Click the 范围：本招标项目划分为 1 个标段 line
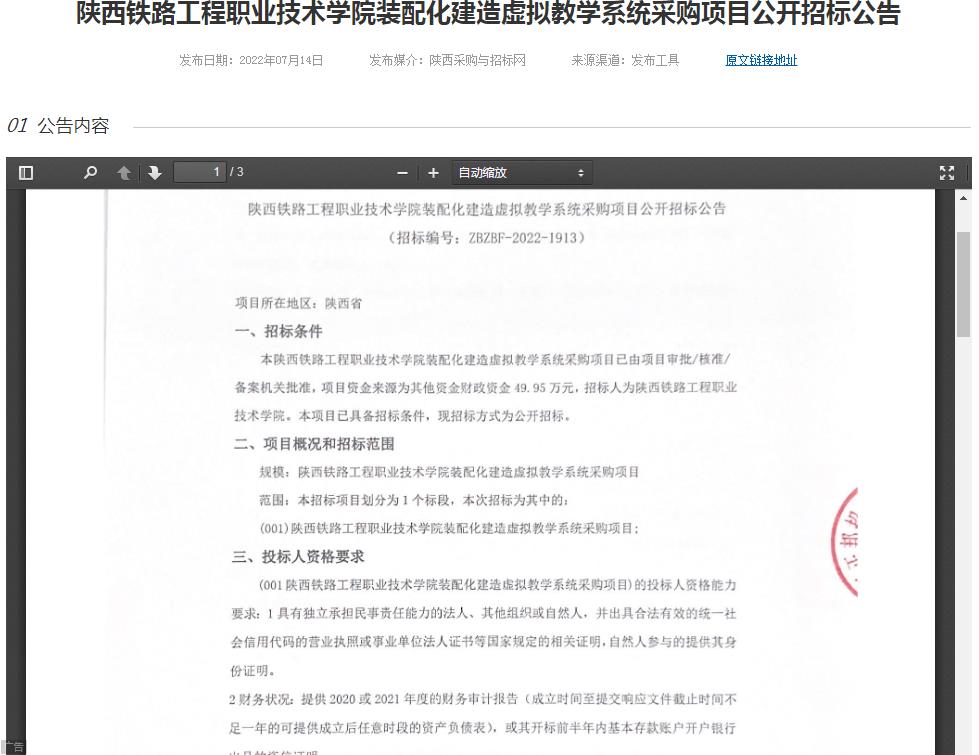 [413, 500]
